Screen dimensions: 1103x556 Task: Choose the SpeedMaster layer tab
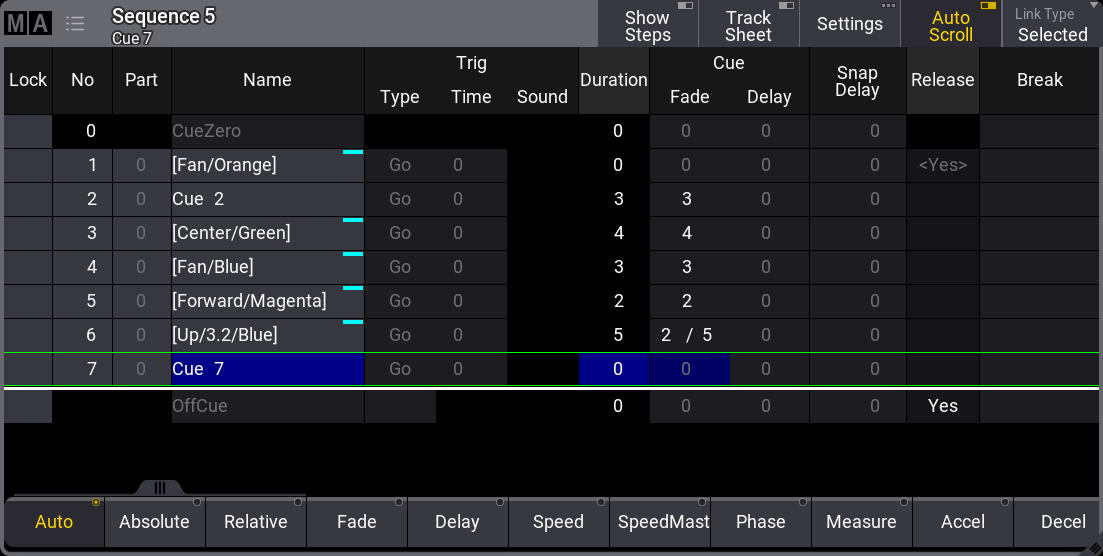coord(659,522)
